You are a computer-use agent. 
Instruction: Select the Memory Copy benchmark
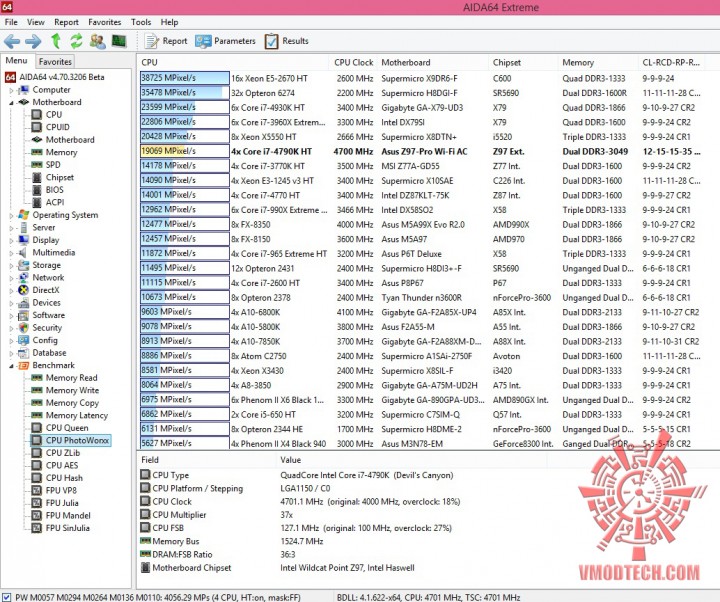point(72,403)
